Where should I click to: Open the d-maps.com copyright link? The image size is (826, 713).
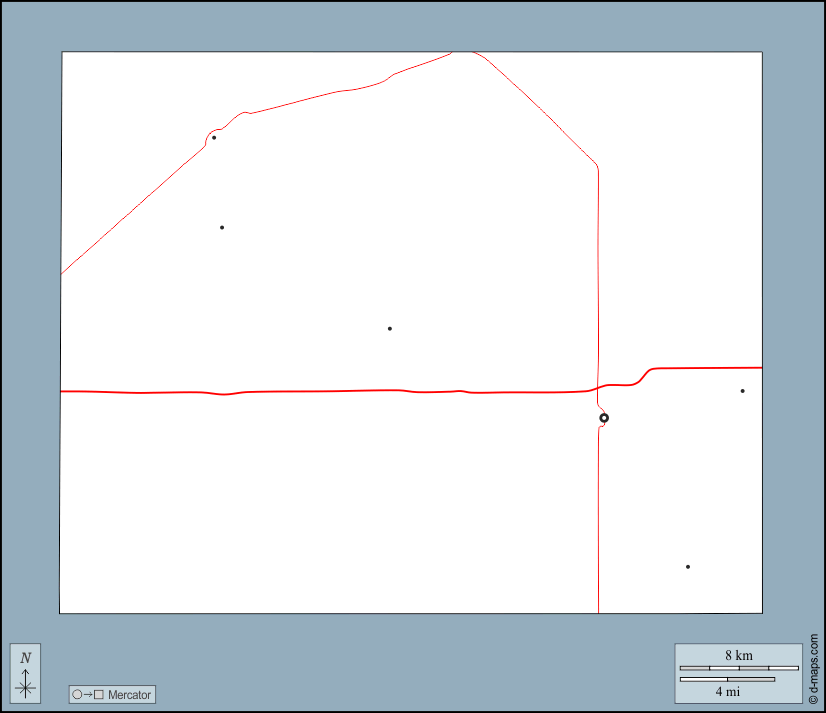pyautogui.click(x=813, y=668)
